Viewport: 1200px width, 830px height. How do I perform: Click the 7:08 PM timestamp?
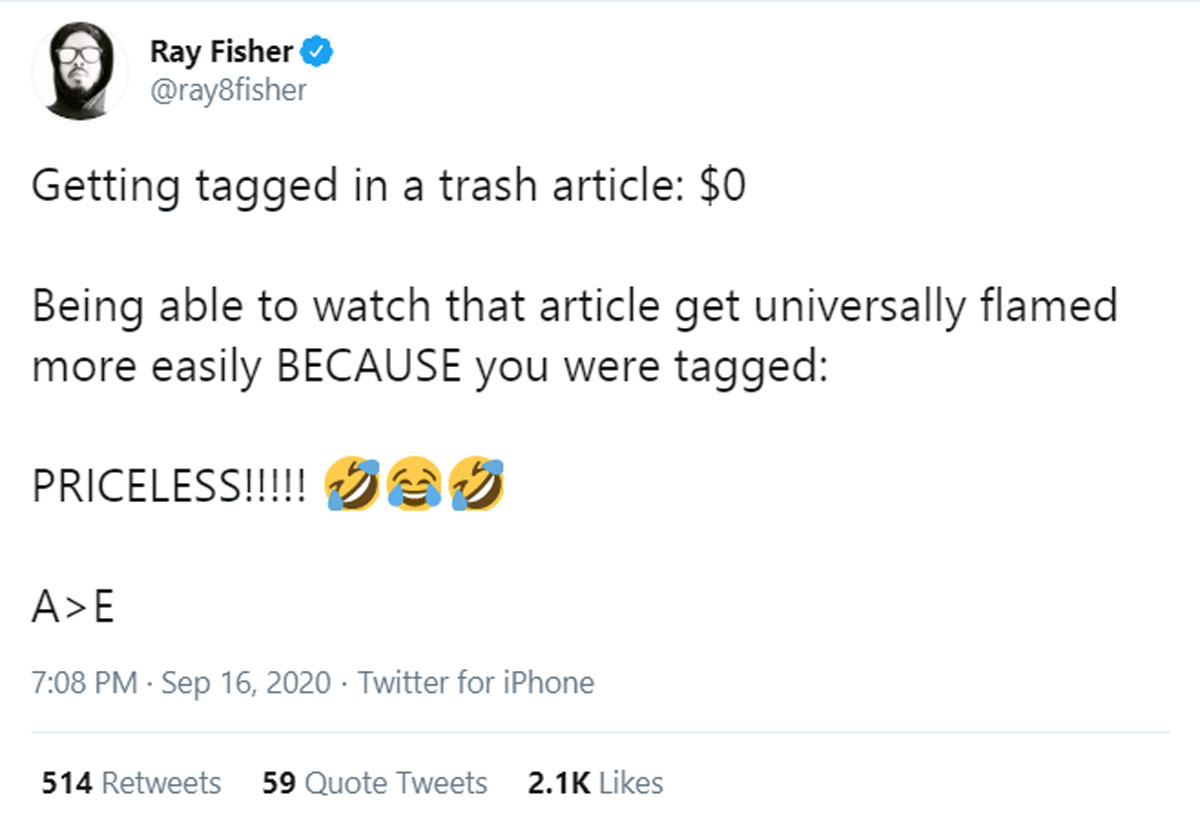pyautogui.click(x=84, y=683)
